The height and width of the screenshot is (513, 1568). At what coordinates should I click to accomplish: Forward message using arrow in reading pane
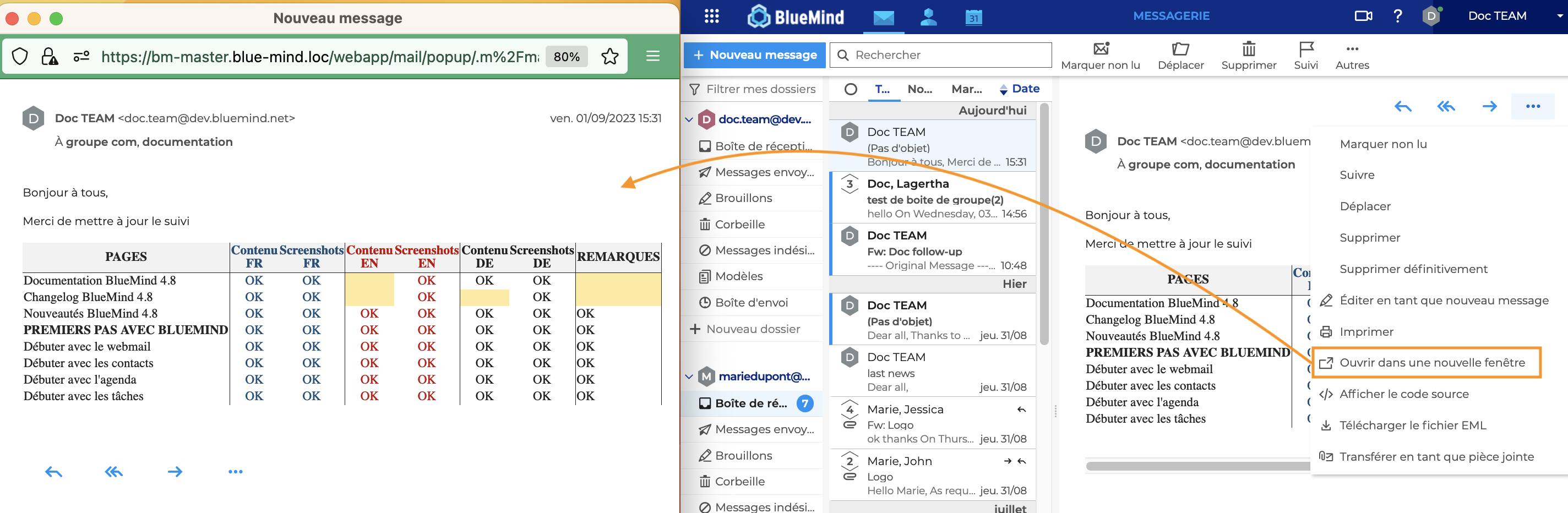pos(1489,107)
